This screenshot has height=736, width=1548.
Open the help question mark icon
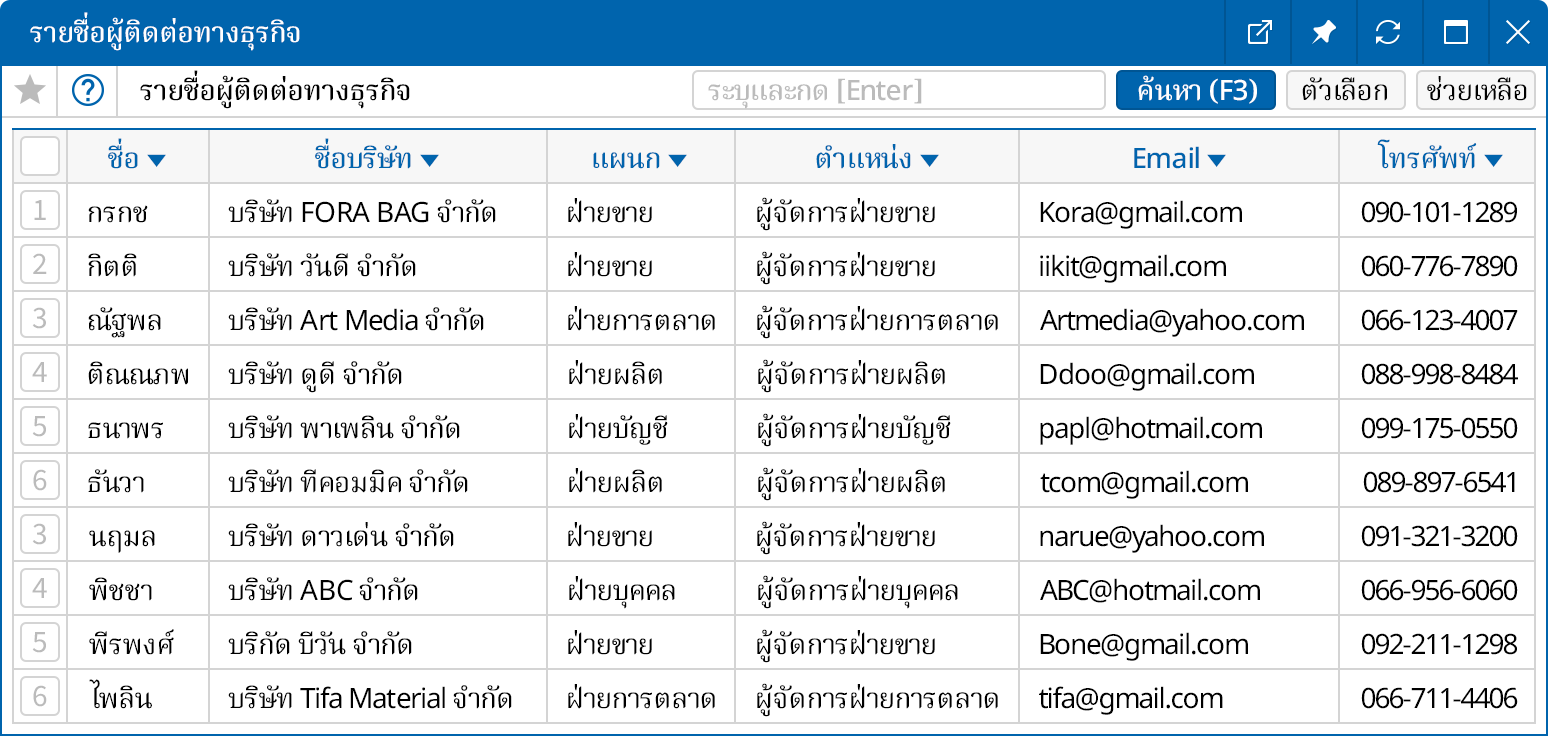point(88,91)
